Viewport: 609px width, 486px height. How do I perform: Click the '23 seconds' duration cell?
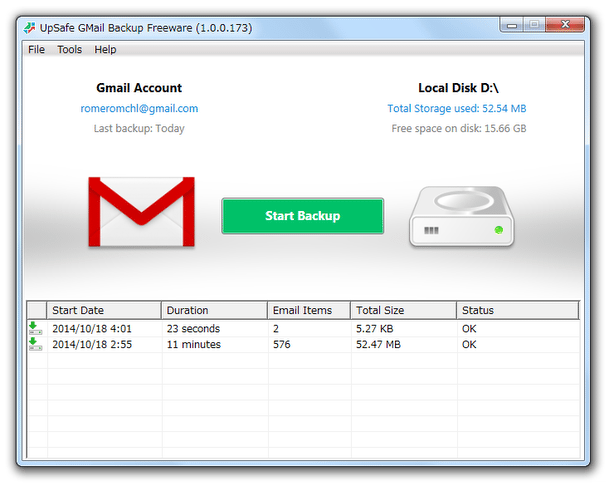click(x=193, y=329)
